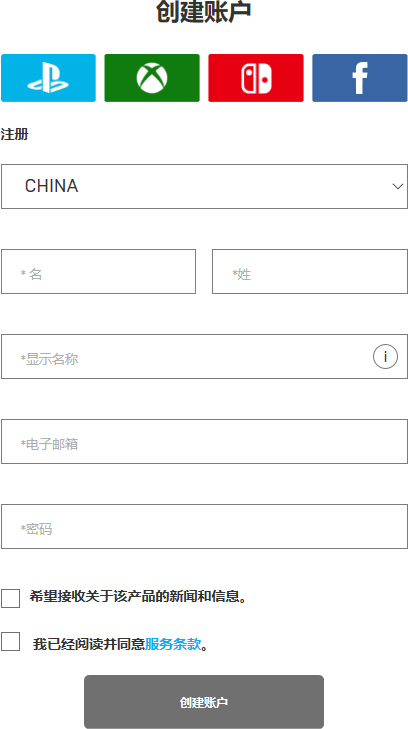Image resolution: width=408 pixels, height=729 pixels.
Task: Select the 显示名称 display name field
Action: pyautogui.click(x=204, y=357)
